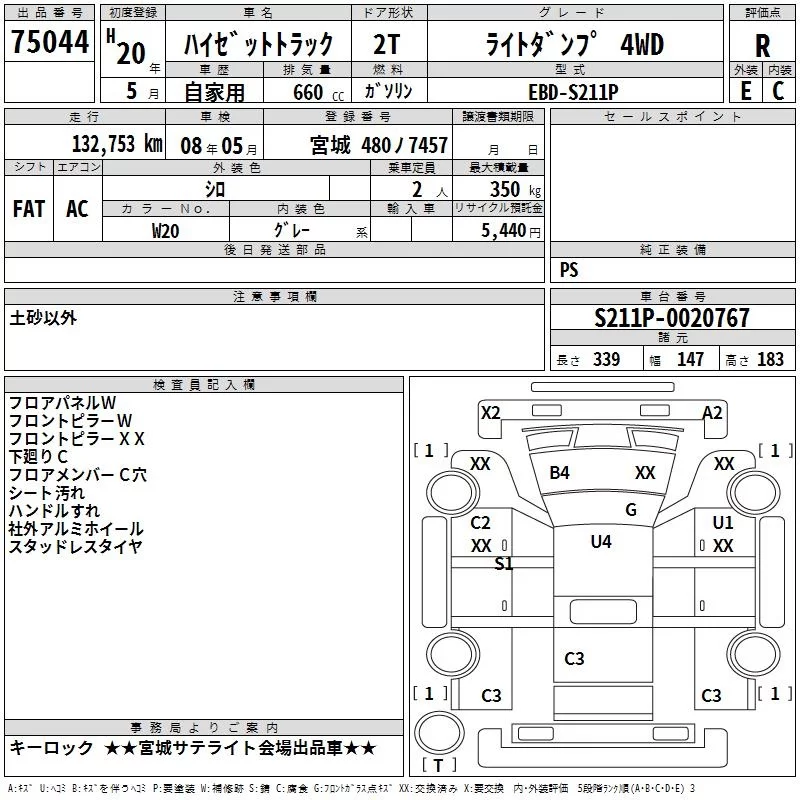Select lot number 75044
The image size is (800, 800).
pos(50,42)
